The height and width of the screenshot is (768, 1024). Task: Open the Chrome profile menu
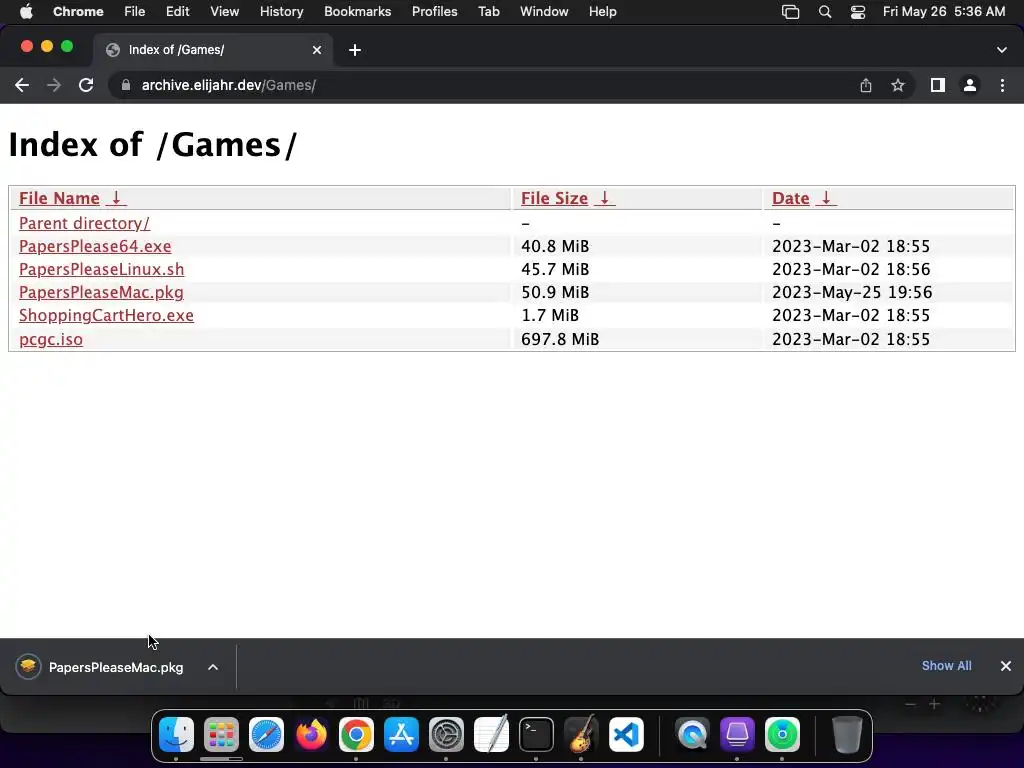pos(970,85)
